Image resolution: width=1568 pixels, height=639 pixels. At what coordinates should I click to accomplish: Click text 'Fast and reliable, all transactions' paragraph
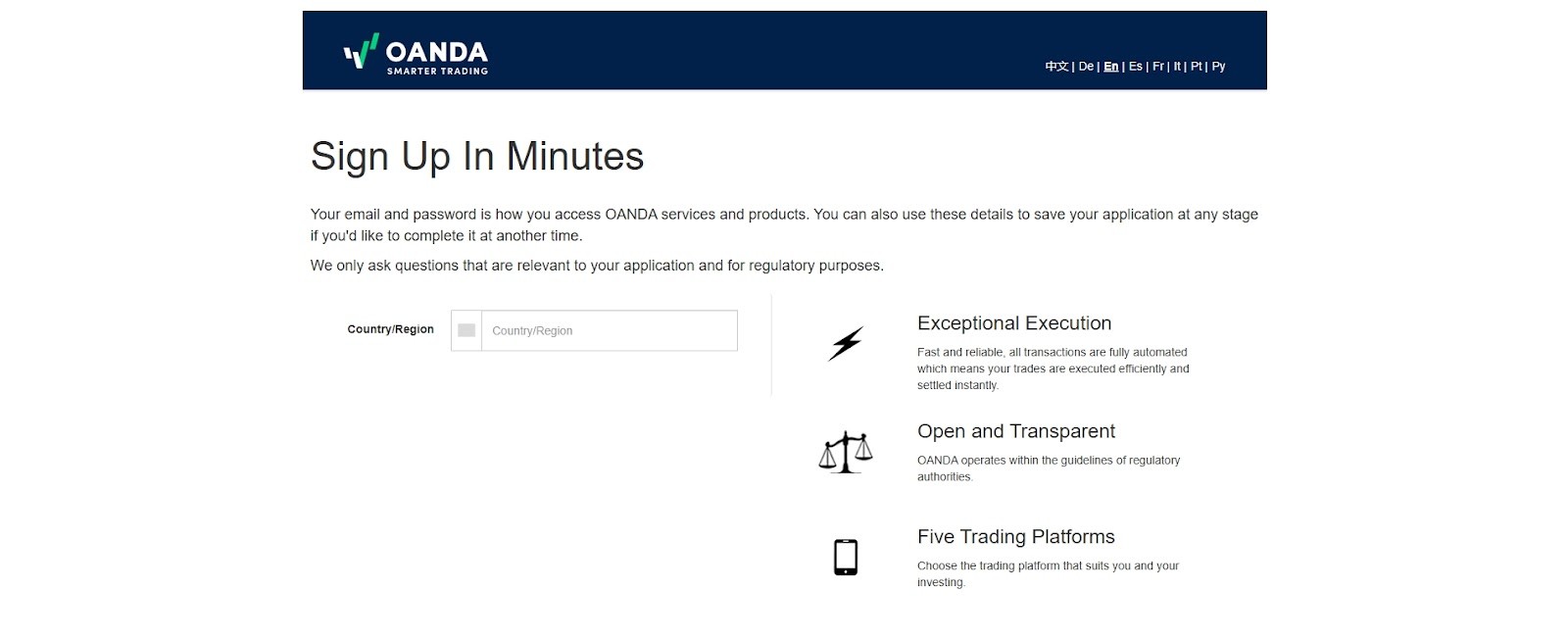[x=1053, y=369]
